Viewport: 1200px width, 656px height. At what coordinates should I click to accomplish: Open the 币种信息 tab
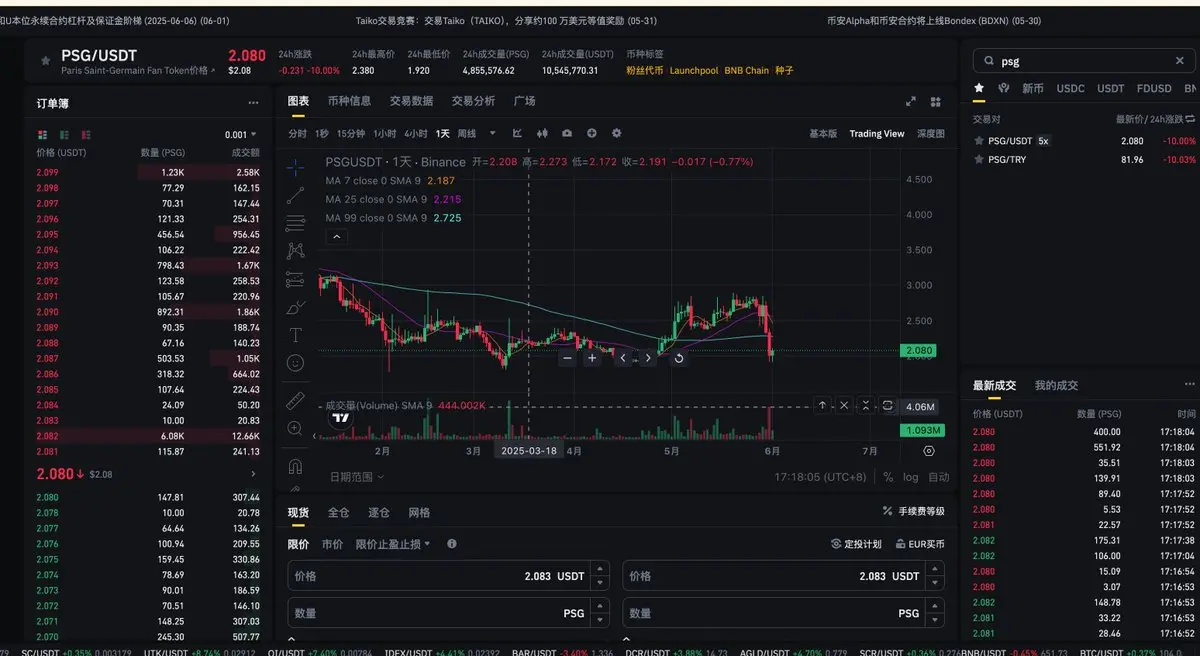pos(349,101)
